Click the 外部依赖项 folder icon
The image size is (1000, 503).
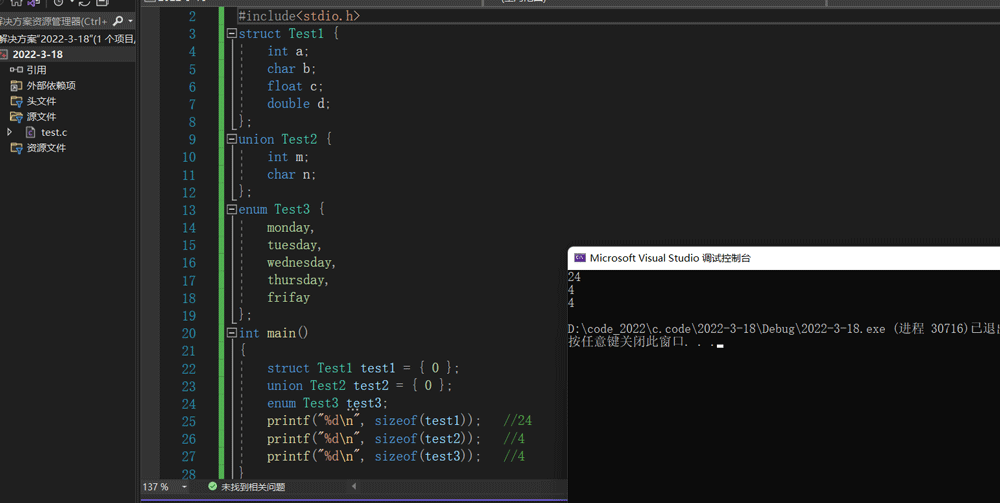click(17, 85)
